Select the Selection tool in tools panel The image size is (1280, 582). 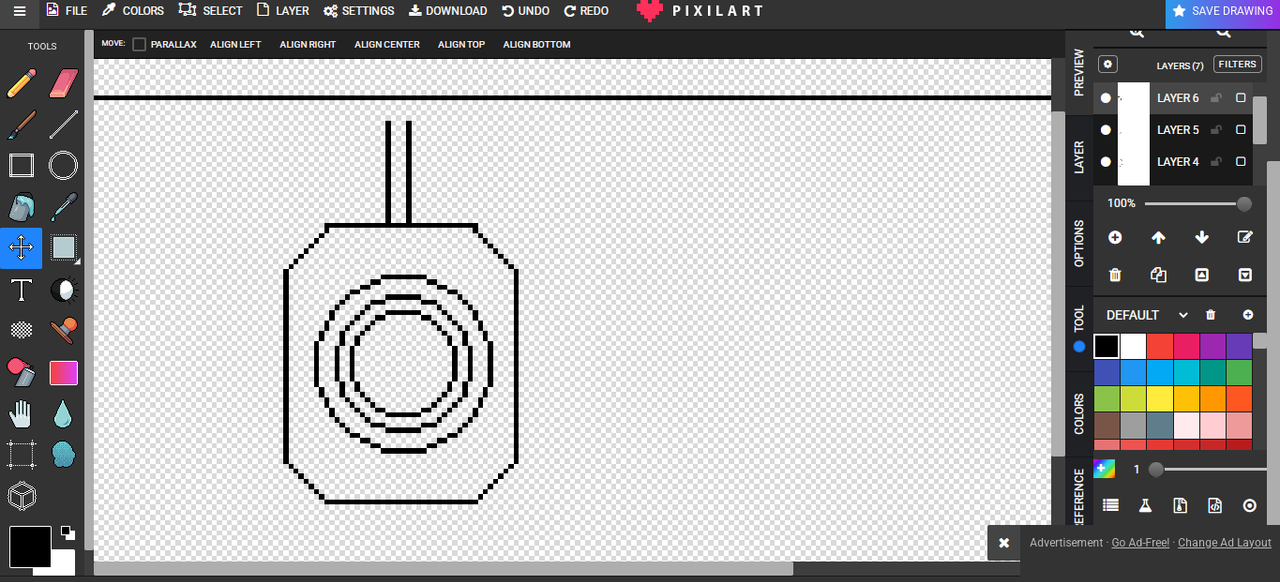tap(63, 248)
